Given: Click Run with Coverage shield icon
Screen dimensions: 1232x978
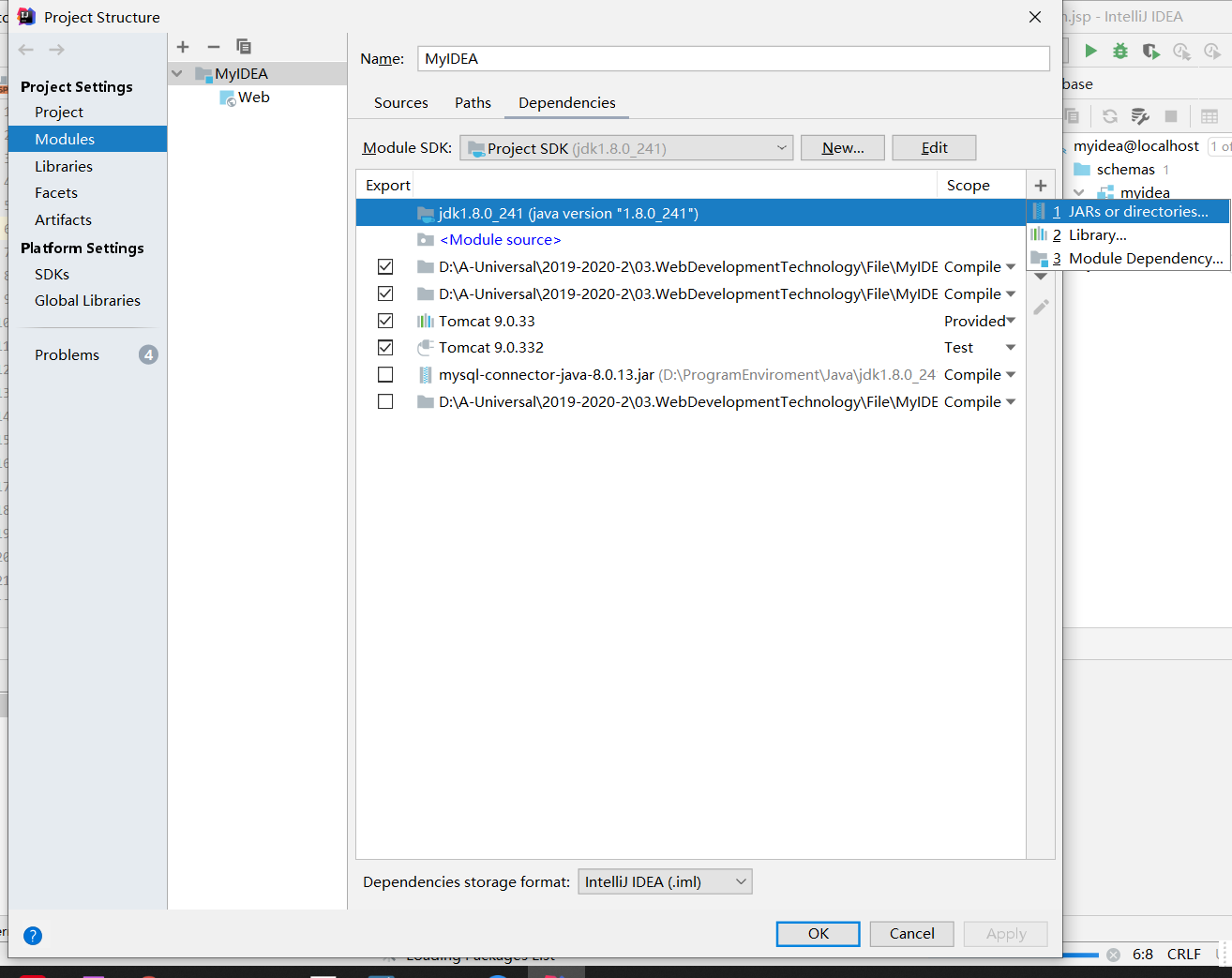Looking at the screenshot, I should 1150,51.
